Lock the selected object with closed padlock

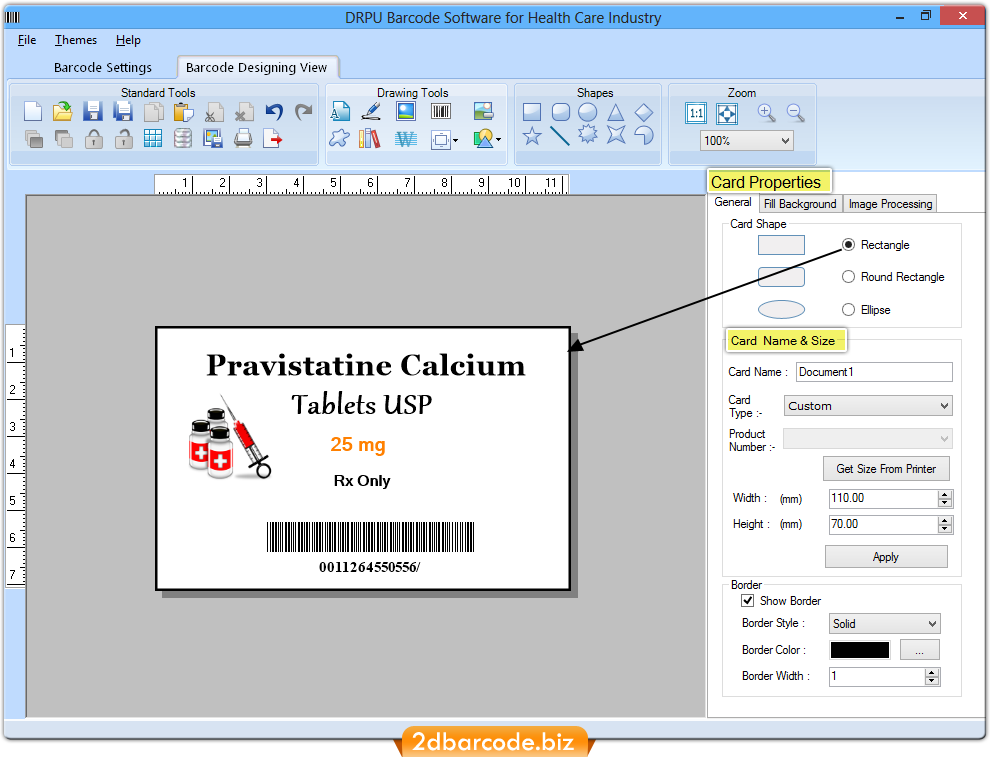[x=93, y=138]
